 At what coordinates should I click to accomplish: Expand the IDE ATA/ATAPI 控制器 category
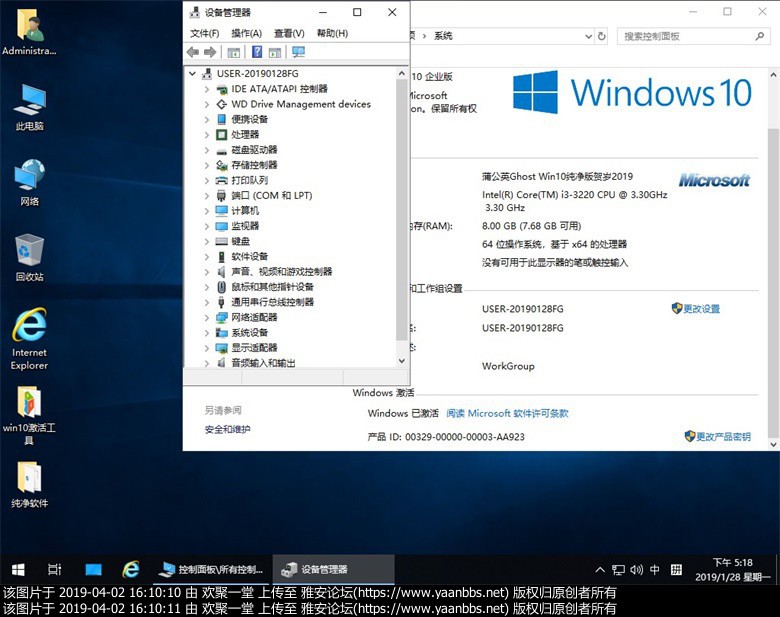[207, 89]
